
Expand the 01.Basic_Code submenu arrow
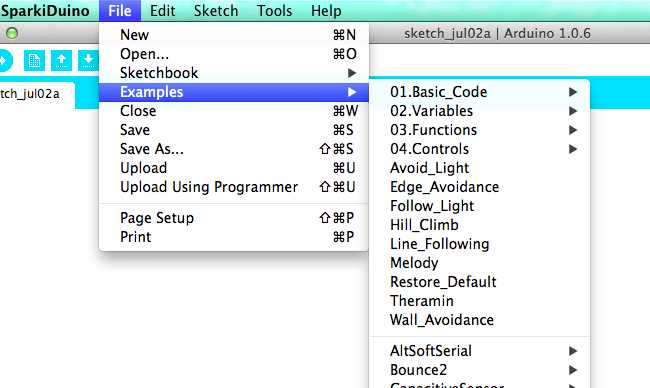[573, 92]
